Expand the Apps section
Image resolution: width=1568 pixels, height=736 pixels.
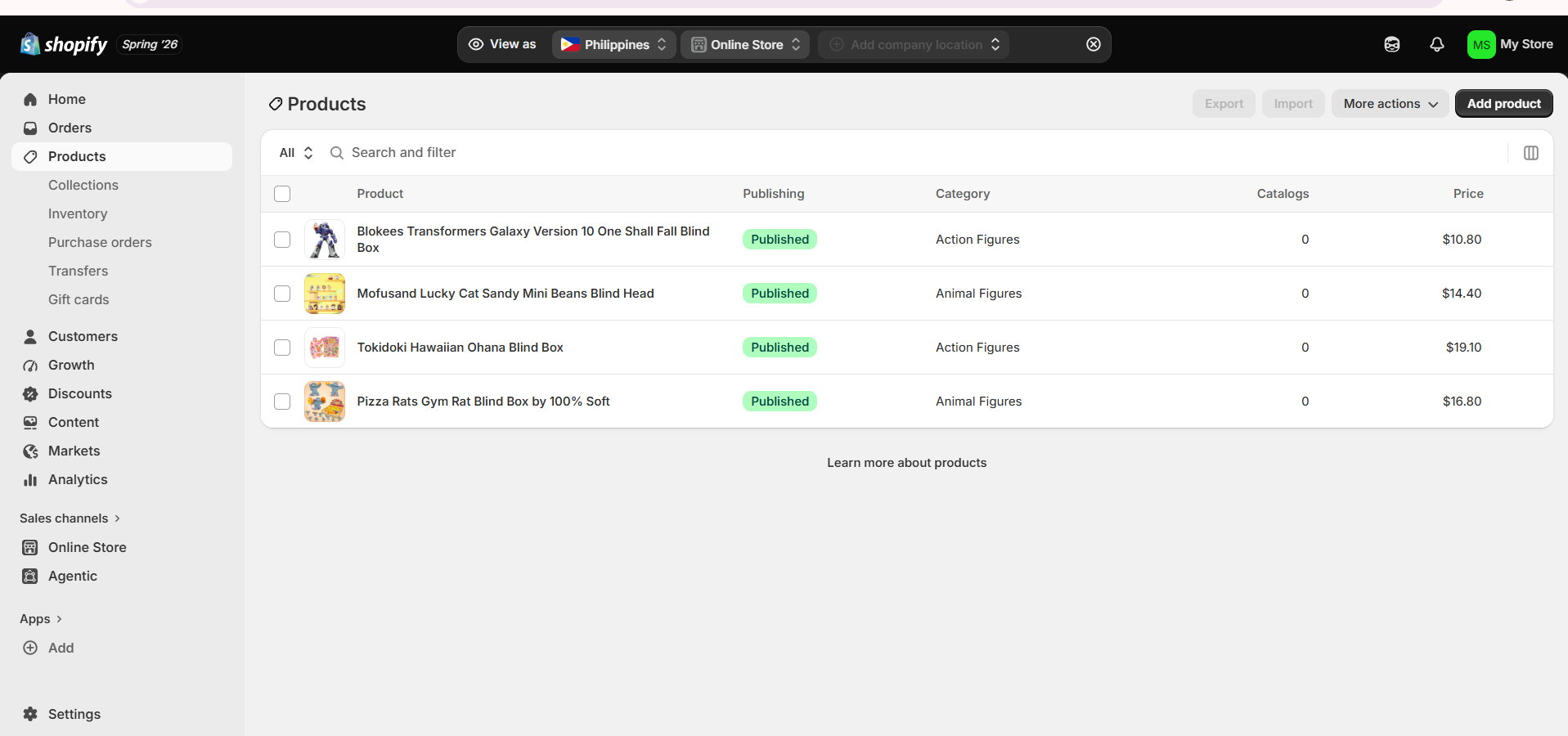pos(41,619)
